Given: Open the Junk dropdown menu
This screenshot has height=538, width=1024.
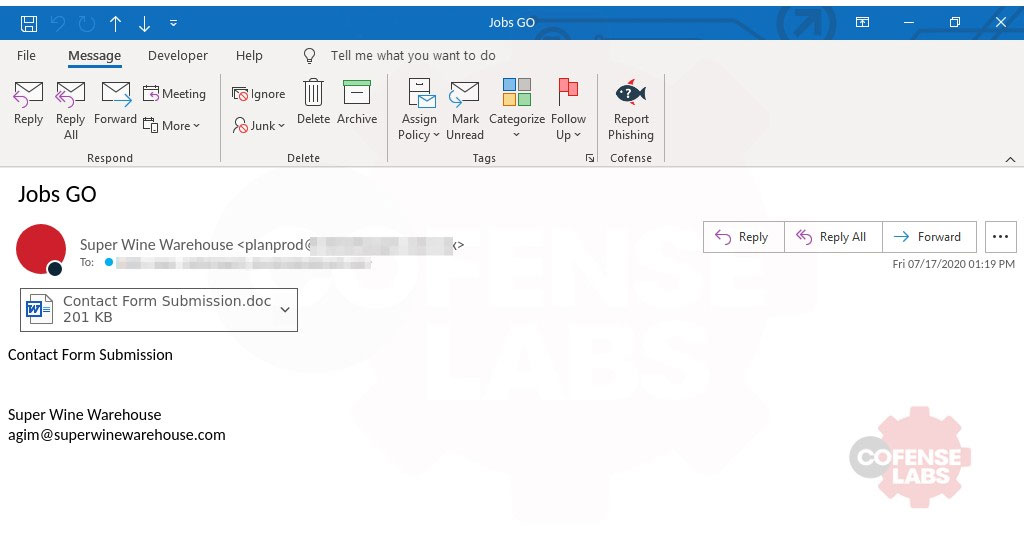Looking at the screenshot, I should coord(259,125).
